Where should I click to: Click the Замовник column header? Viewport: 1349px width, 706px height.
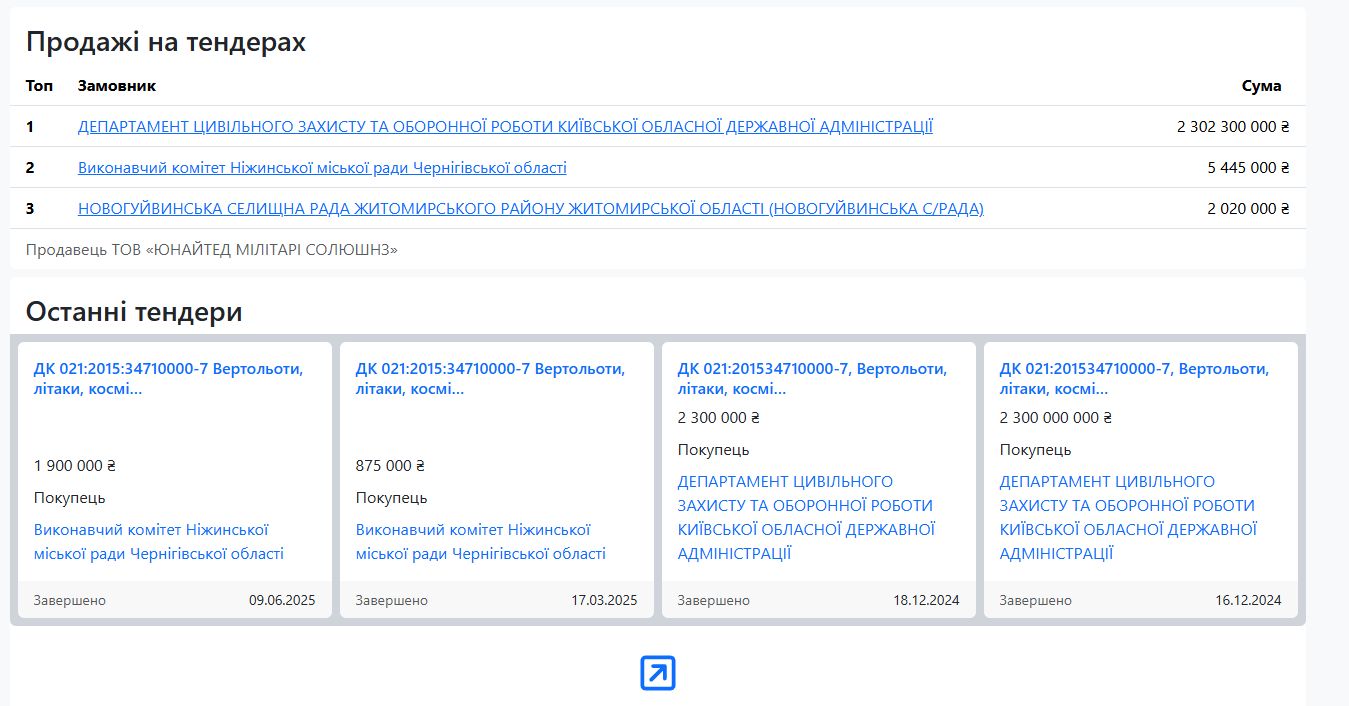coord(117,86)
